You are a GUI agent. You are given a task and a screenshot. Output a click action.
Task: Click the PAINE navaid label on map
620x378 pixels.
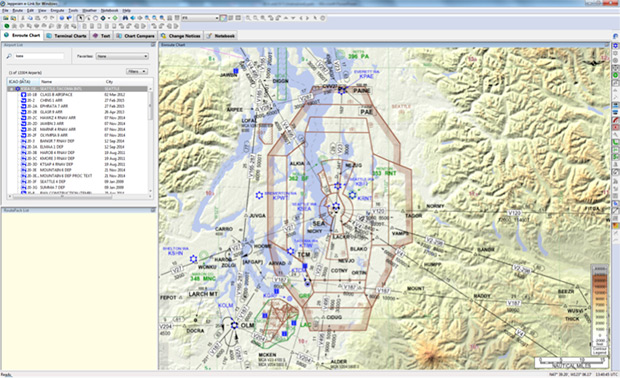click(x=361, y=91)
